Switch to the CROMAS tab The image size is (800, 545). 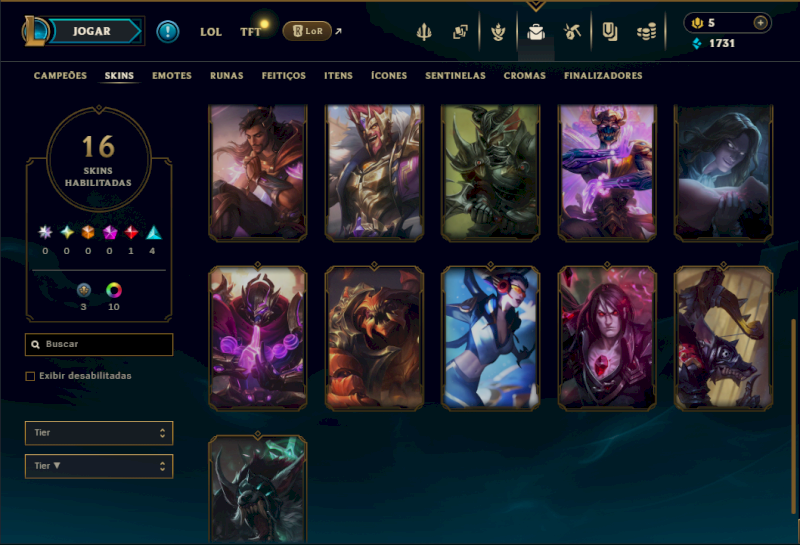(524, 76)
